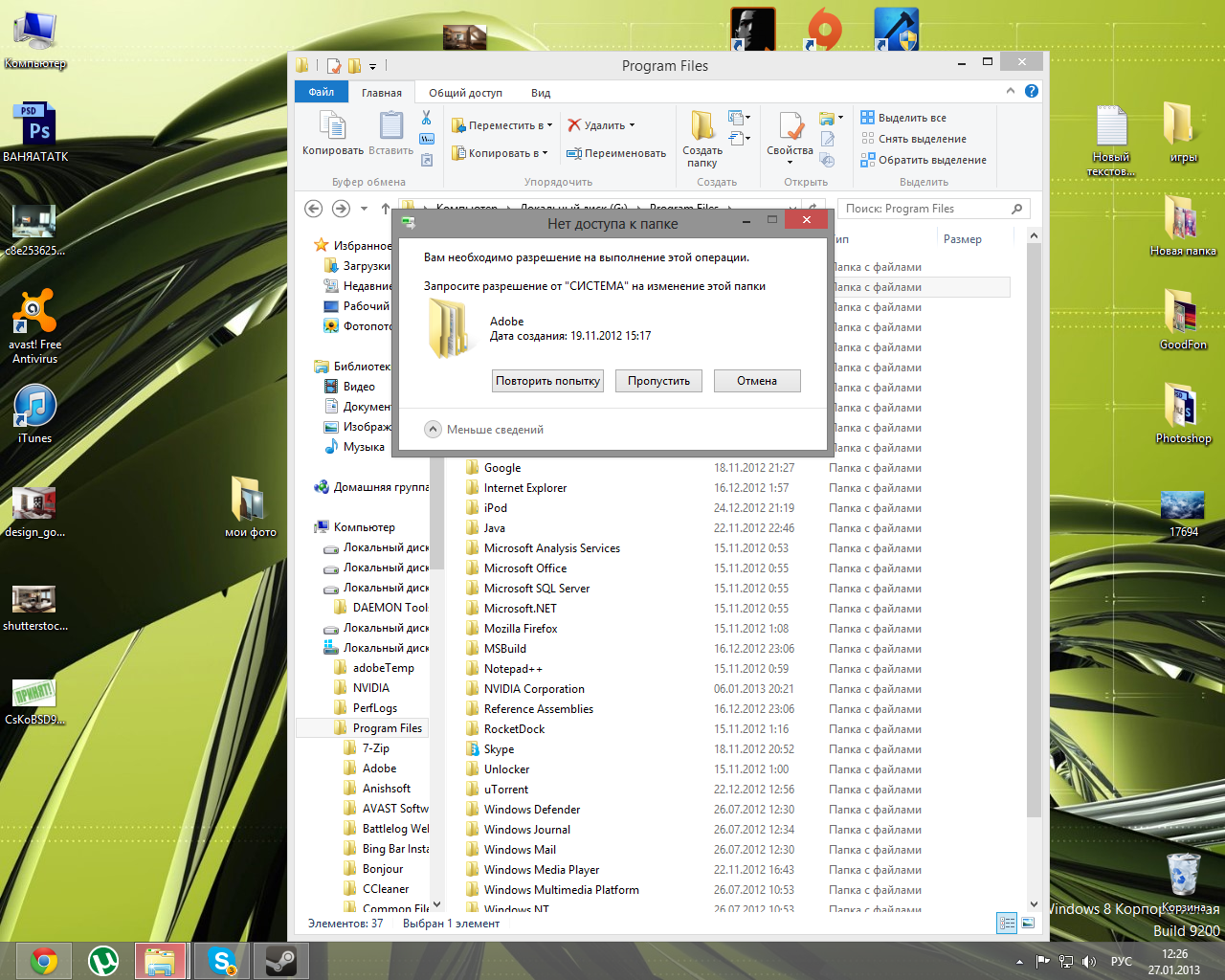Click the Copy icon in the ribbon
This screenshot has height=980, width=1225.
point(332,127)
